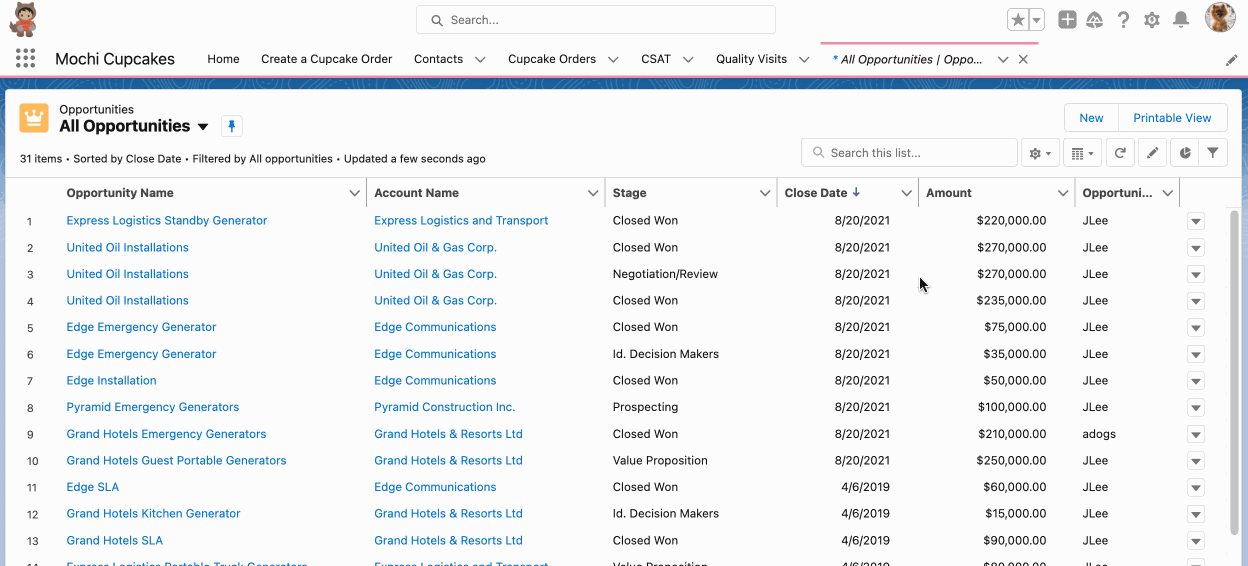
Task: Open the CSAT tab
Action: coord(656,59)
